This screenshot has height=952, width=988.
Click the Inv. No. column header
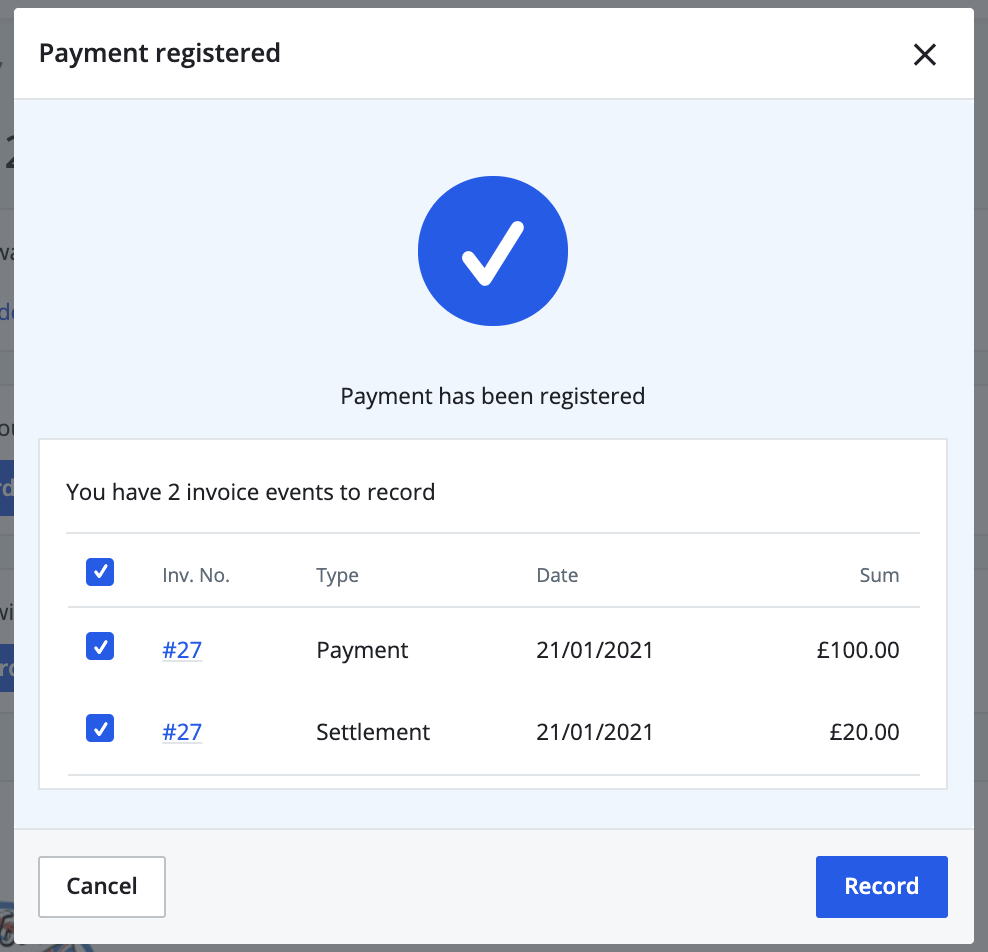(196, 575)
